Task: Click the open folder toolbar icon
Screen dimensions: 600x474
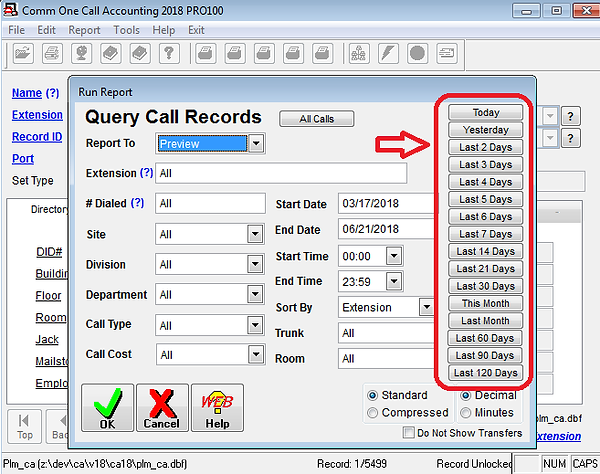Action: point(23,53)
